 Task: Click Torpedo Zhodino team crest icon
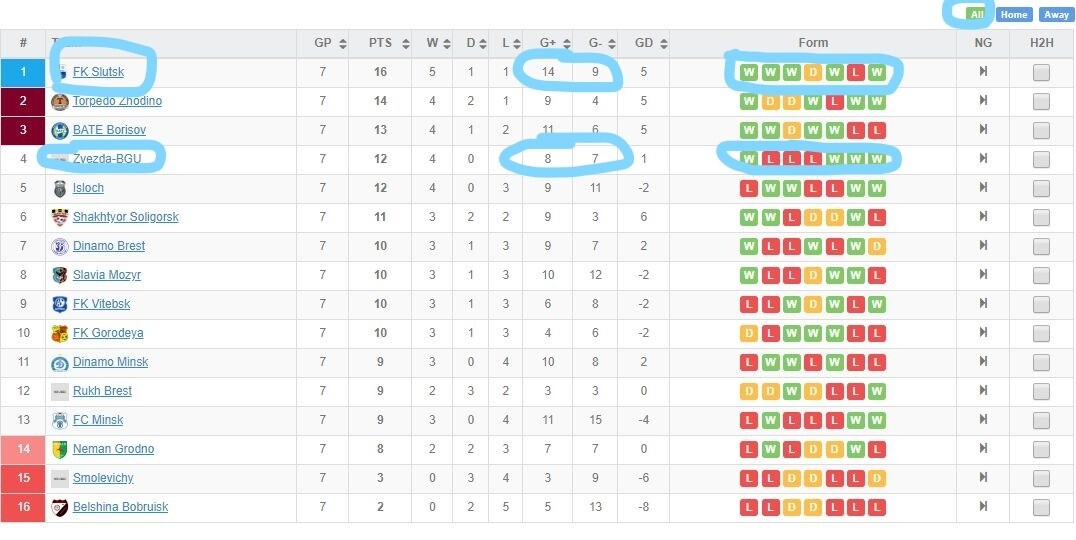coord(60,101)
